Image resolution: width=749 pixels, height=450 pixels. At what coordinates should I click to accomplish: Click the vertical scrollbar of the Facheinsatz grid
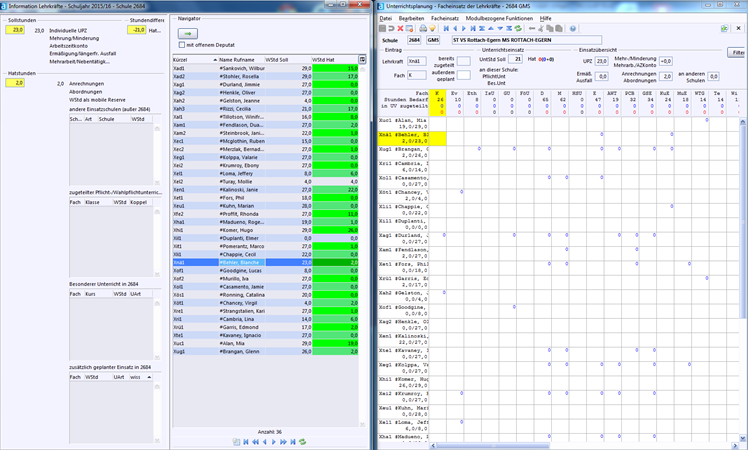pos(742,280)
